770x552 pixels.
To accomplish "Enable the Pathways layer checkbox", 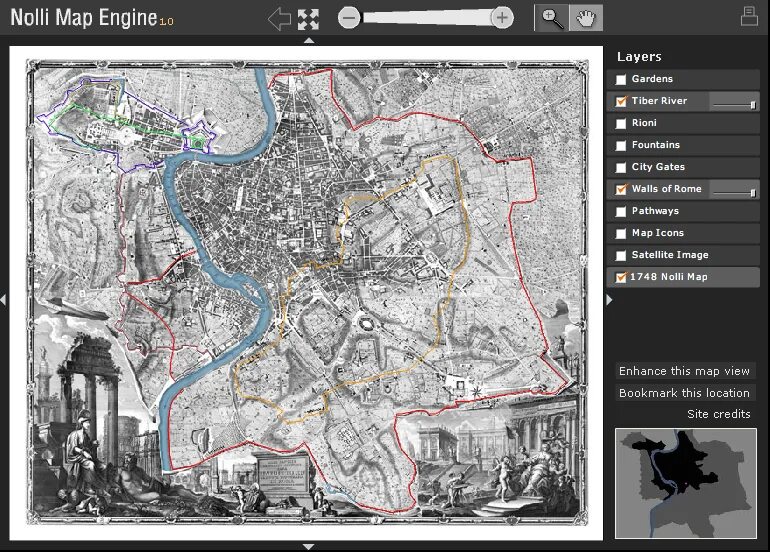I will point(621,211).
